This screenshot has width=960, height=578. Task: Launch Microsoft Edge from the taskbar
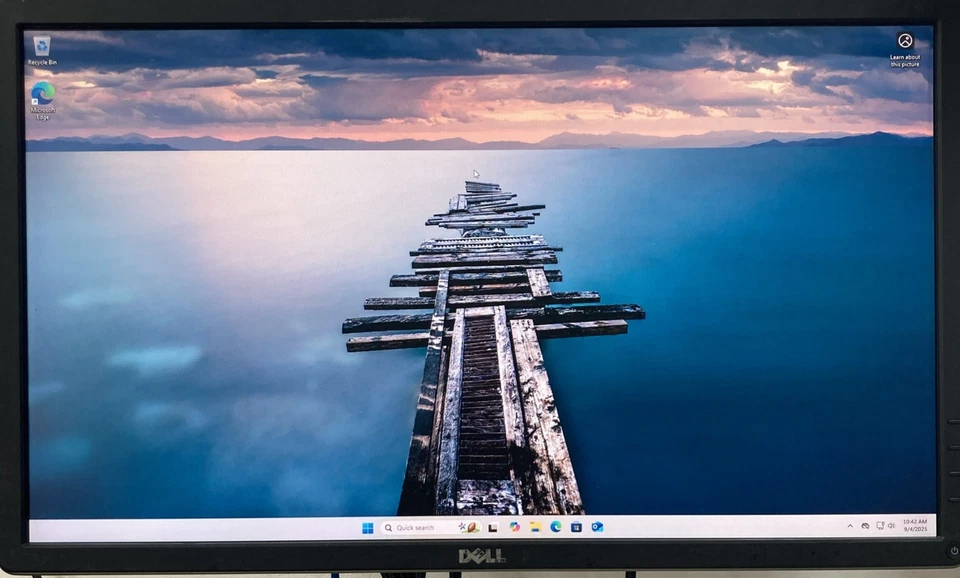(556, 527)
